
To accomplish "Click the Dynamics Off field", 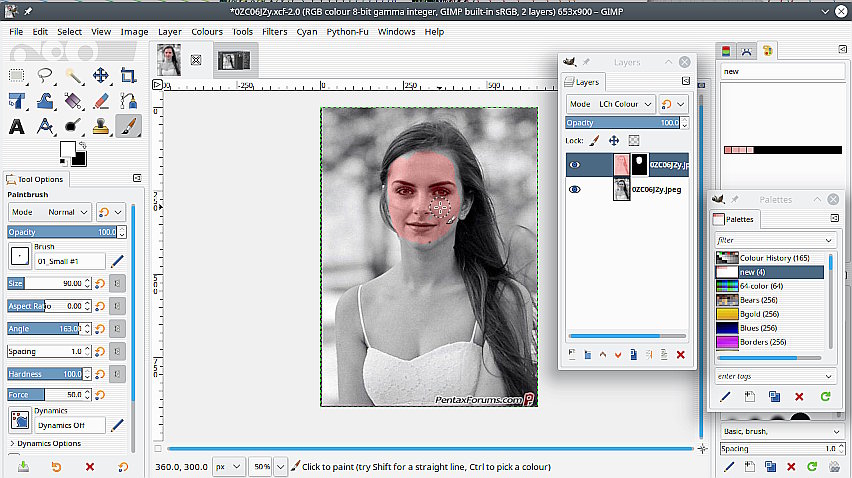I will 69,425.
